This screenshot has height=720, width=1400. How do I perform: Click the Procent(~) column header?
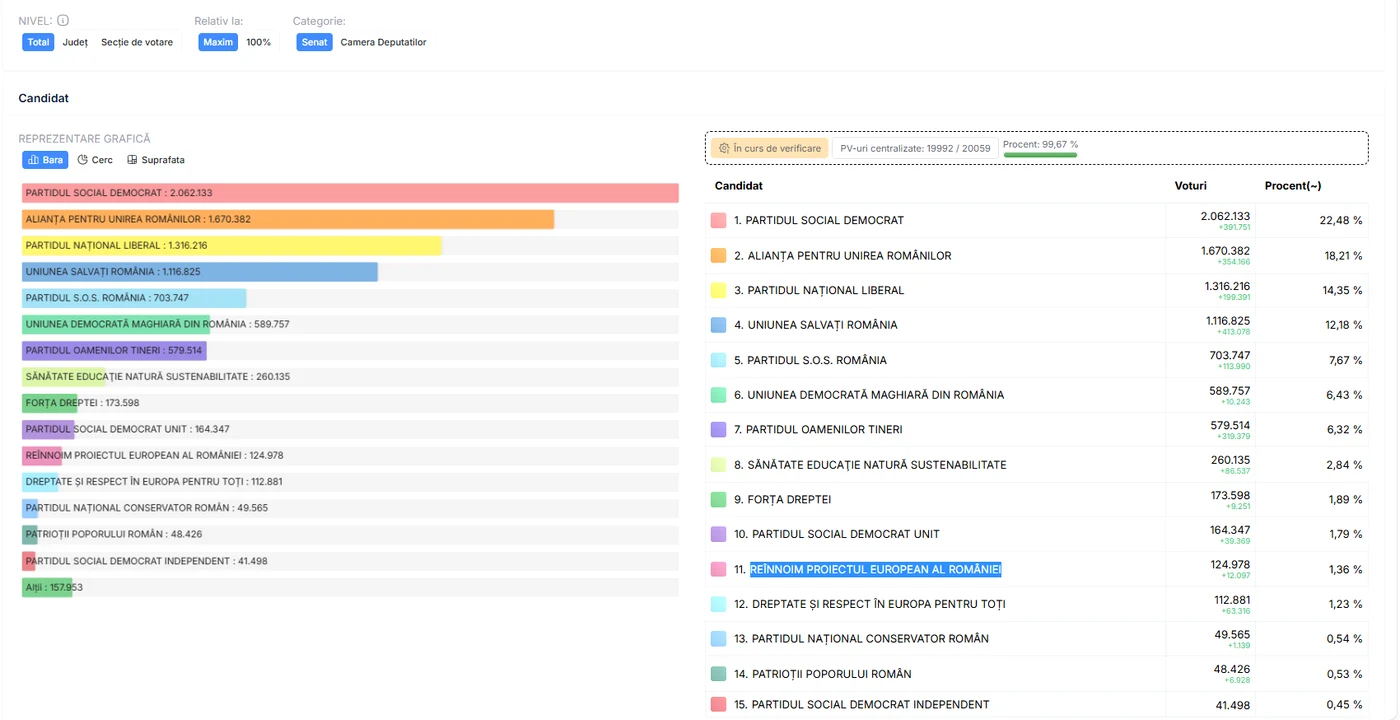(x=1293, y=186)
